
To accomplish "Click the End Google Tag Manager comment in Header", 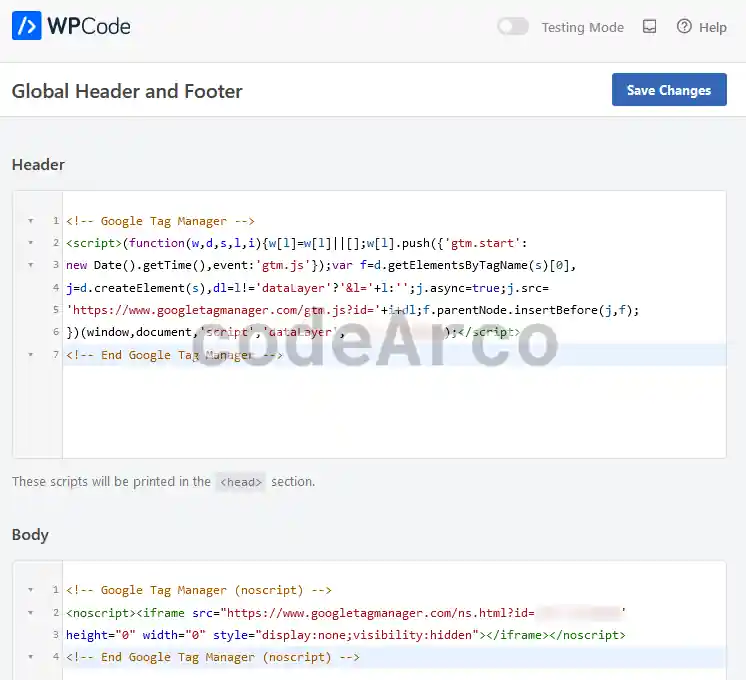I will click(x=174, y=355).
